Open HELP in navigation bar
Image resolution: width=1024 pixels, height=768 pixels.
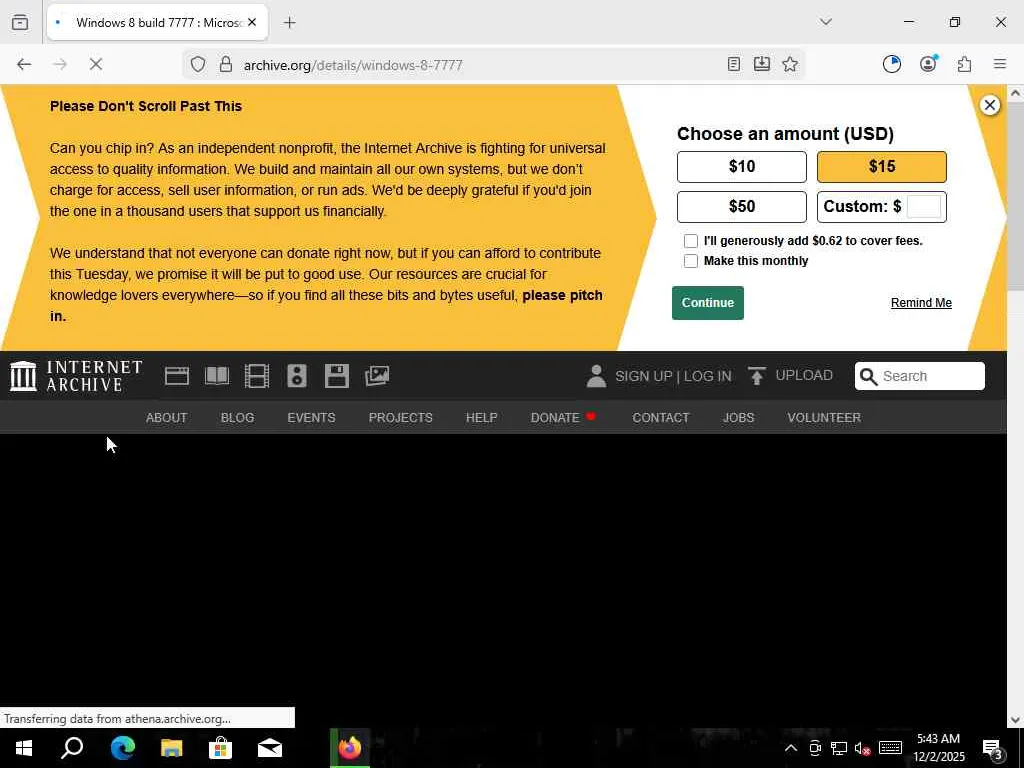[481, 418]
